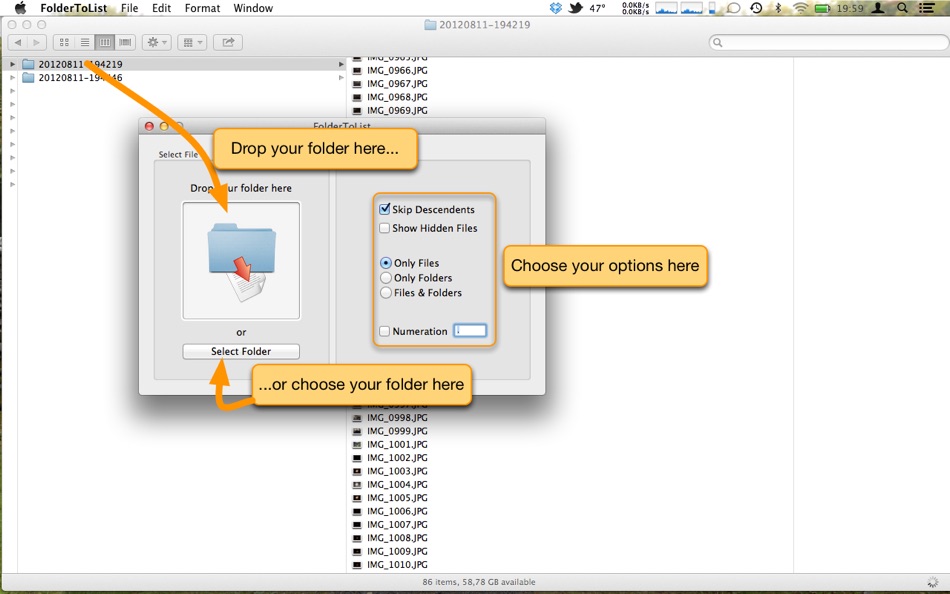This screenshot has width=950, height=594.
Task: Select file IMG_1002.JPG
Action: 397,458
